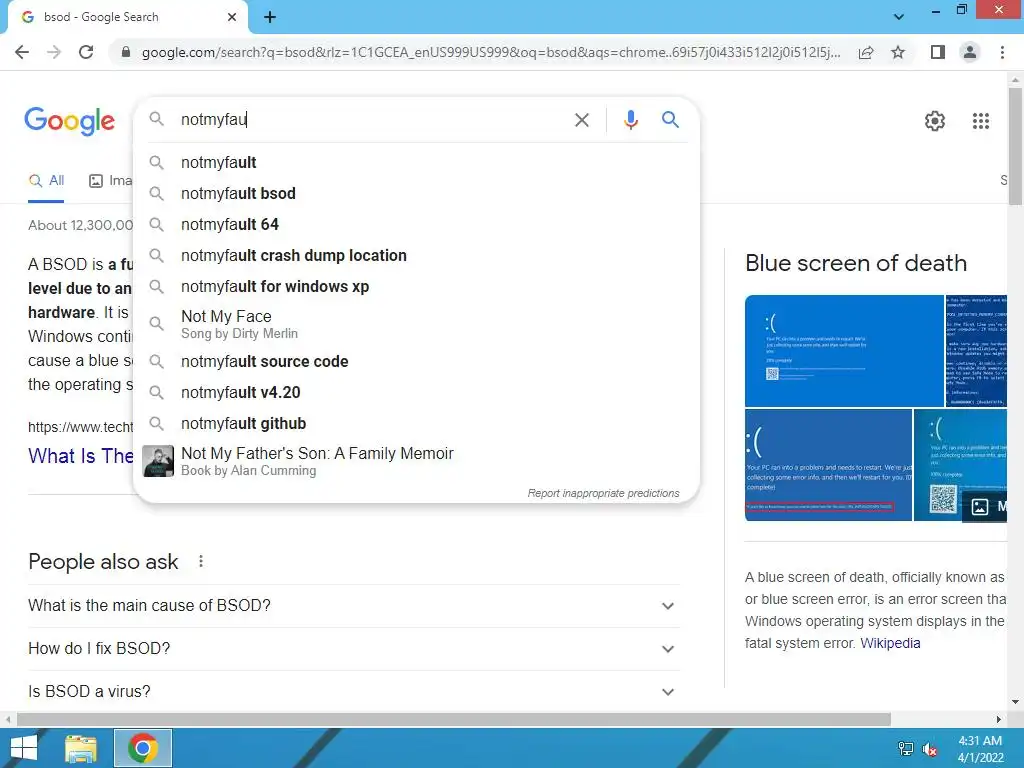Screen dimensions: 1024x768
Task: Click the vertical scrollbar thumb
Action: tap(1015, 146)
